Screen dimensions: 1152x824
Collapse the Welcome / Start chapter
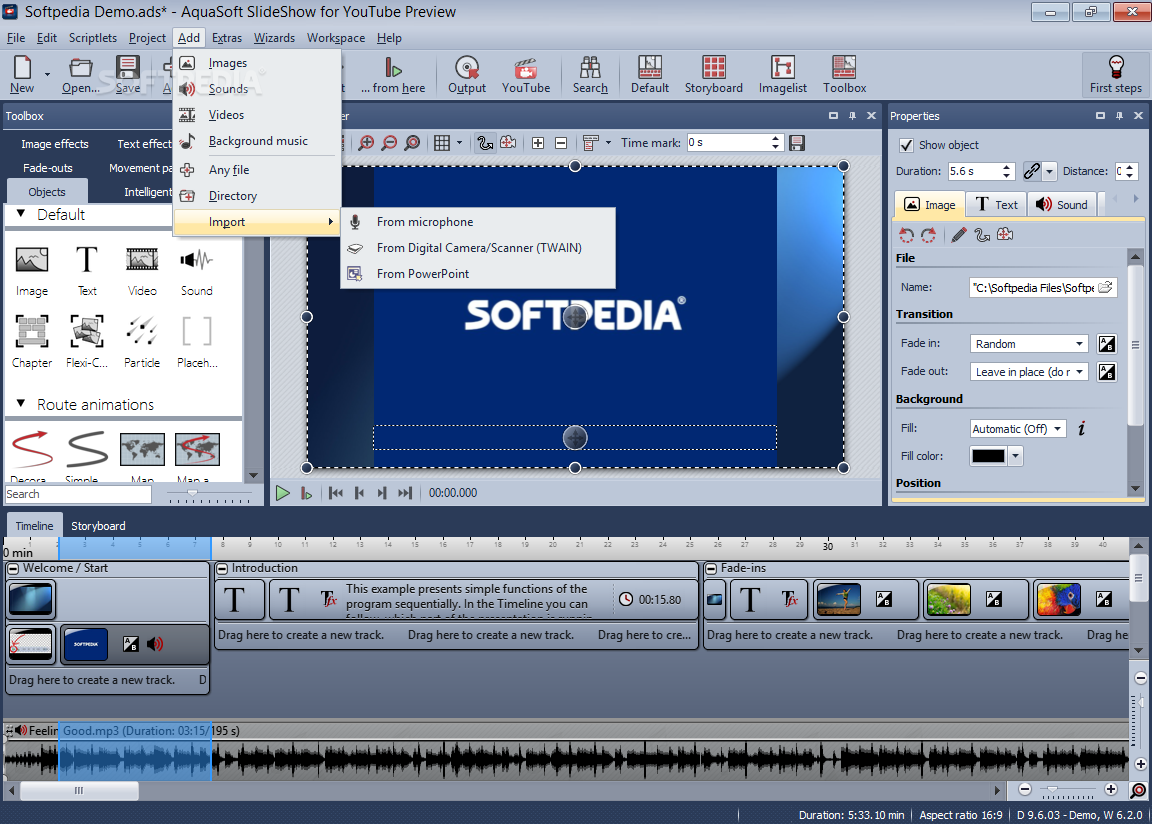(13, 568)
